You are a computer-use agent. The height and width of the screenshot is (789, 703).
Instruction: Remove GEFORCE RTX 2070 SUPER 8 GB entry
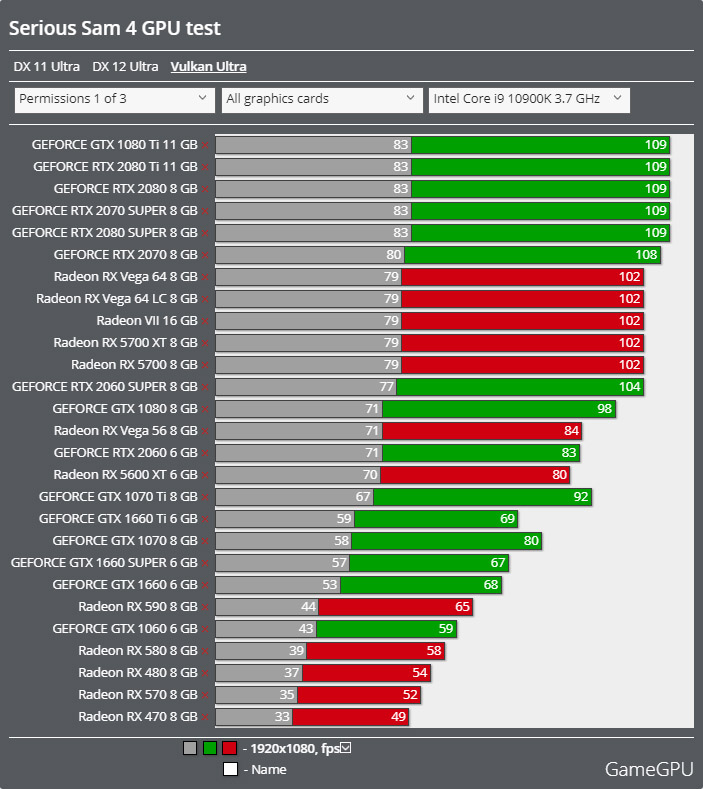(205, 211)
